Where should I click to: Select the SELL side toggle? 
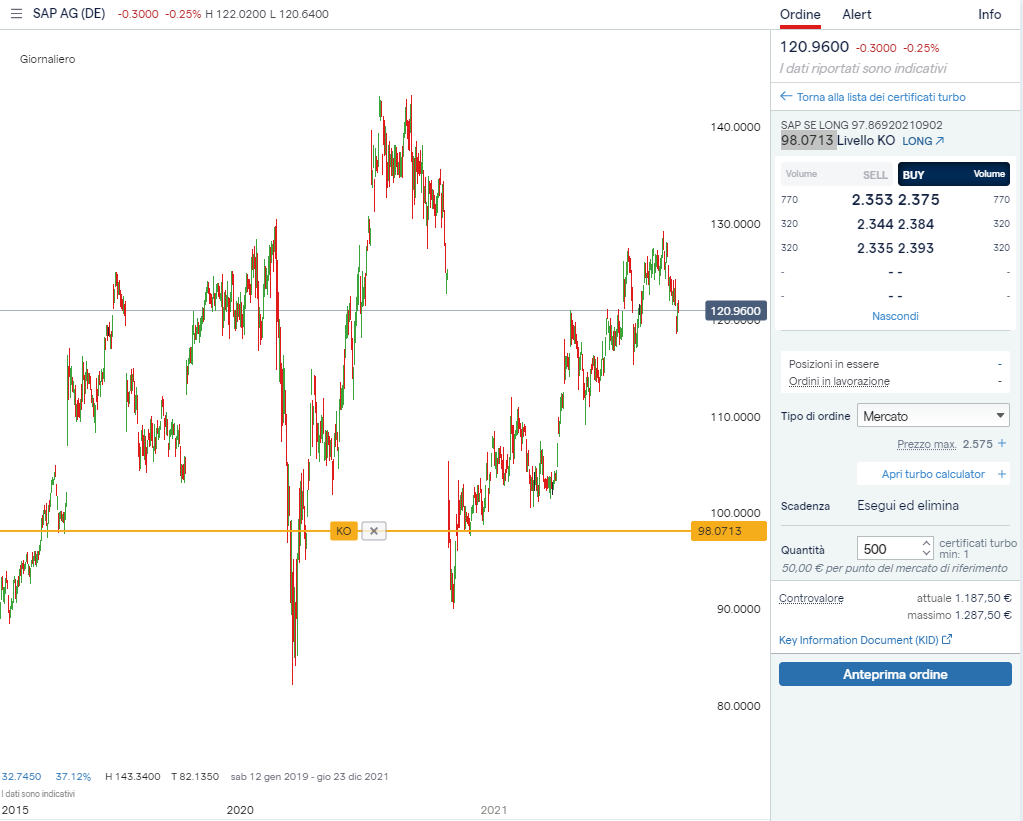(x=836, y=174)
